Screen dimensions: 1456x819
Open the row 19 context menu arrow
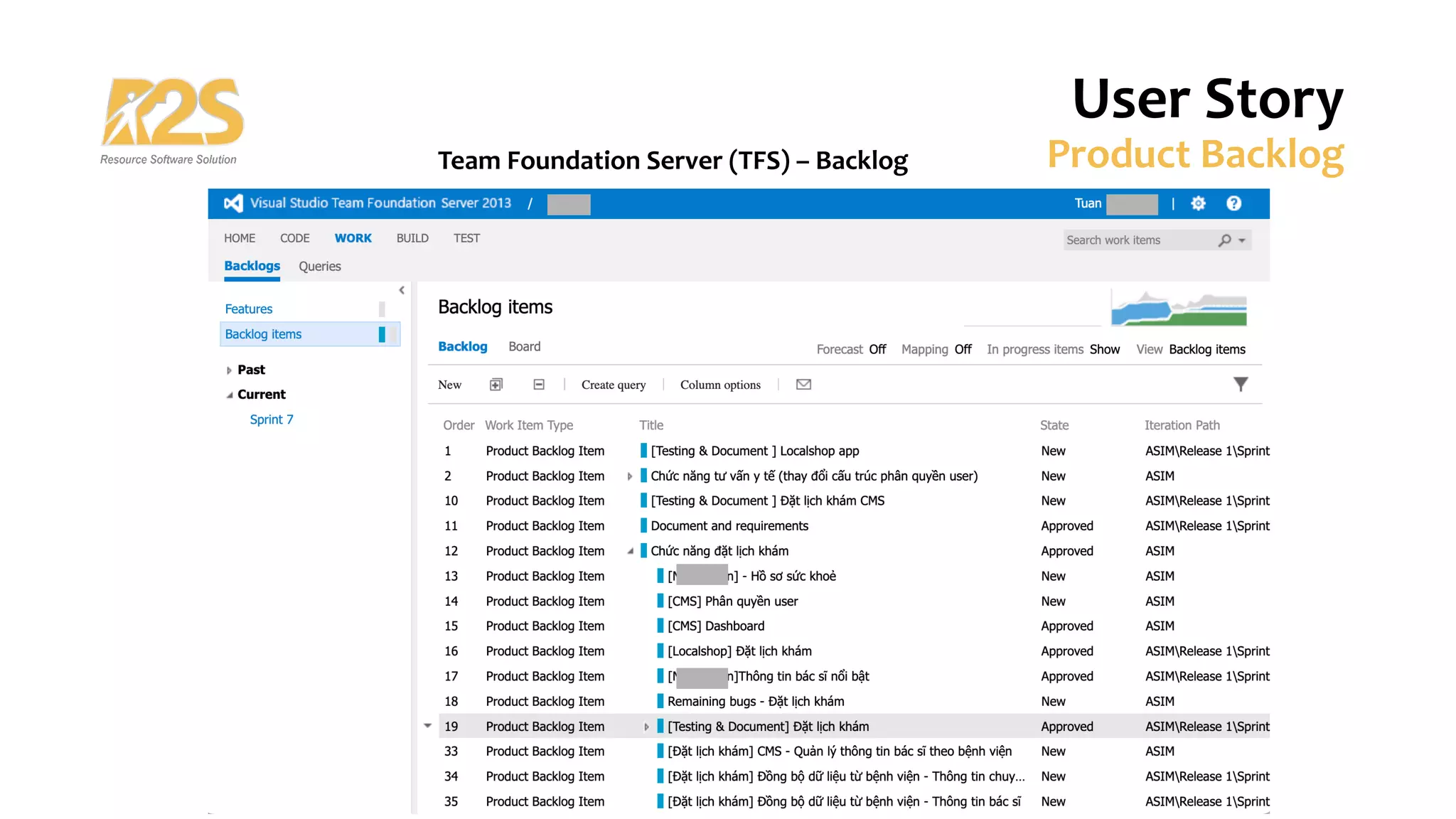click(428, 726)
